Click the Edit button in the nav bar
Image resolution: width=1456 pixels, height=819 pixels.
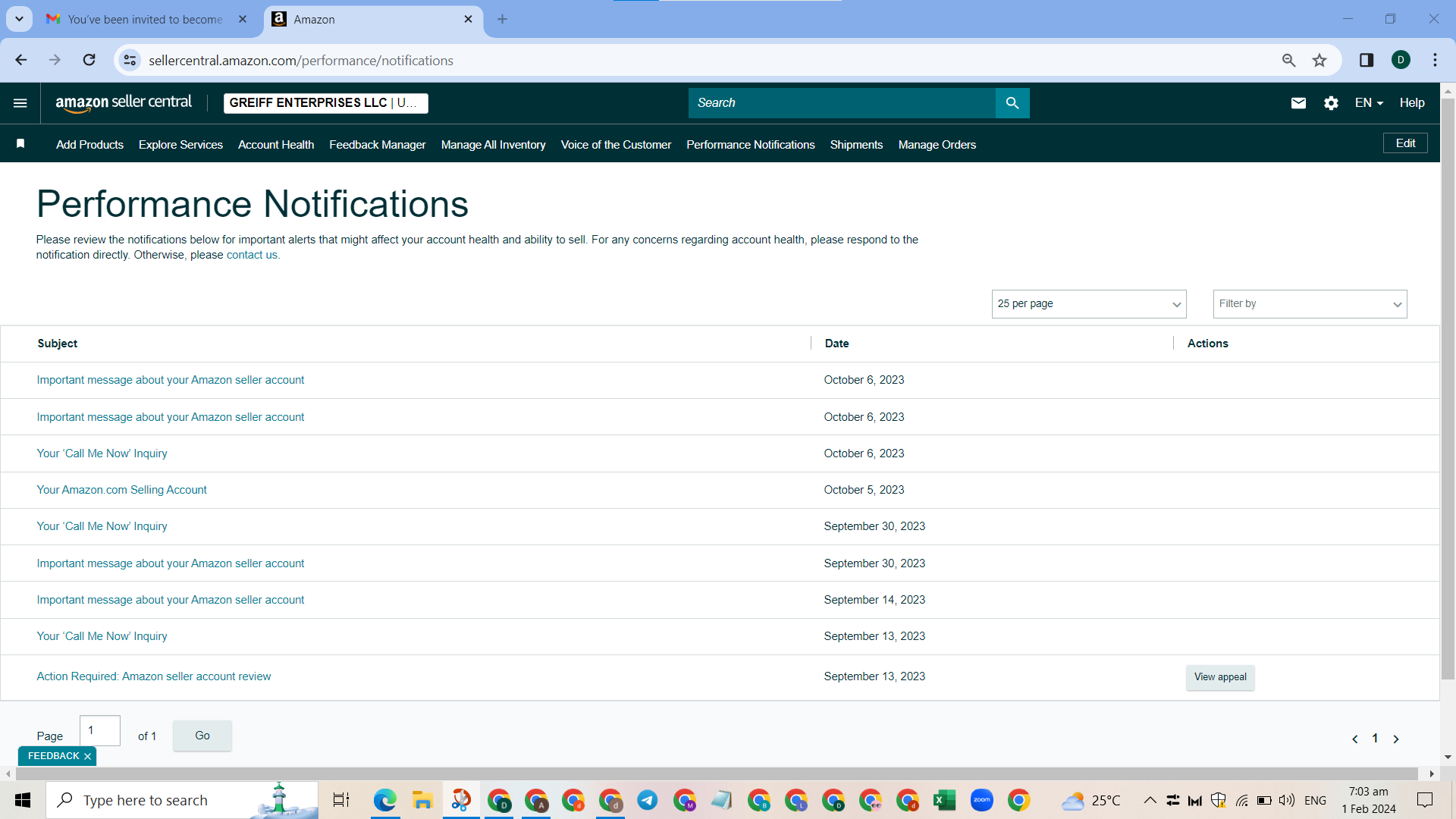1405,143
